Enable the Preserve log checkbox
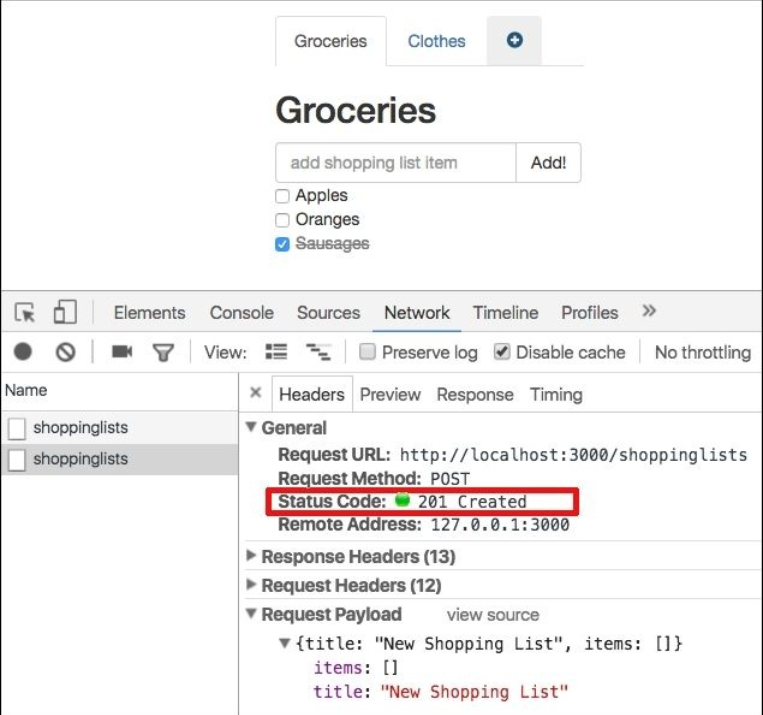The image size is (763, 715). pyautogui.click(x=367, y=352)
